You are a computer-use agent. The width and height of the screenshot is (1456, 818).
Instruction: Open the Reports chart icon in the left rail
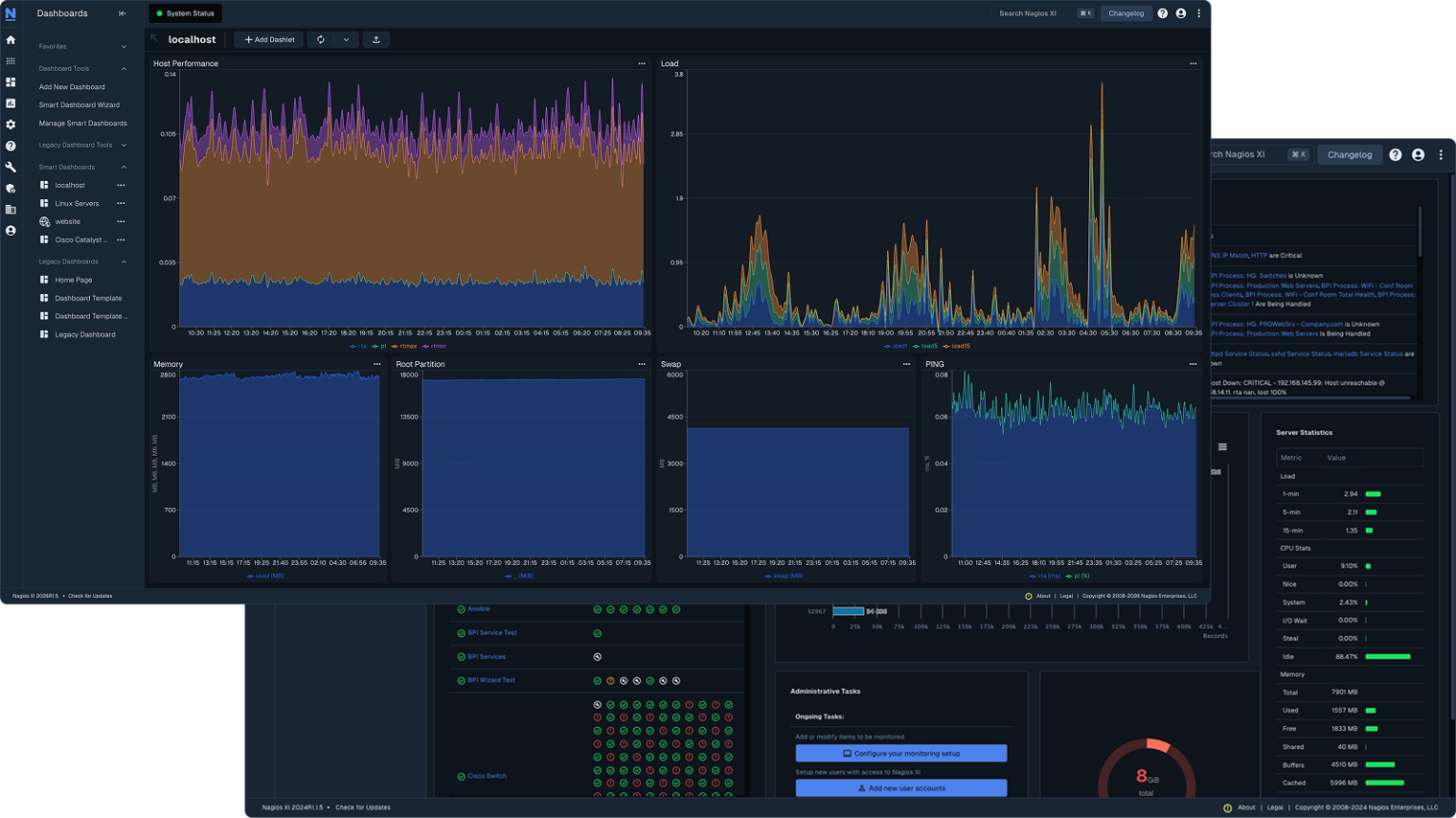tap(10, 103)
